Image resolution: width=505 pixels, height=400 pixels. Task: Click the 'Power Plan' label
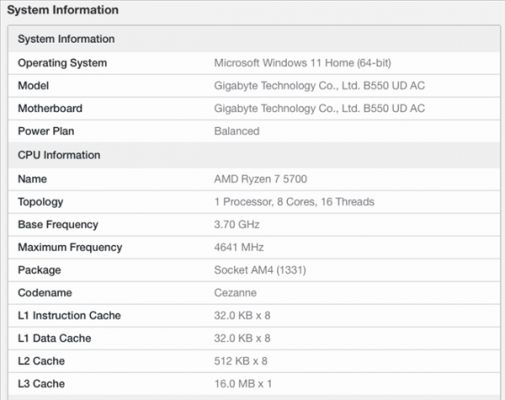[x=46, y=131]
